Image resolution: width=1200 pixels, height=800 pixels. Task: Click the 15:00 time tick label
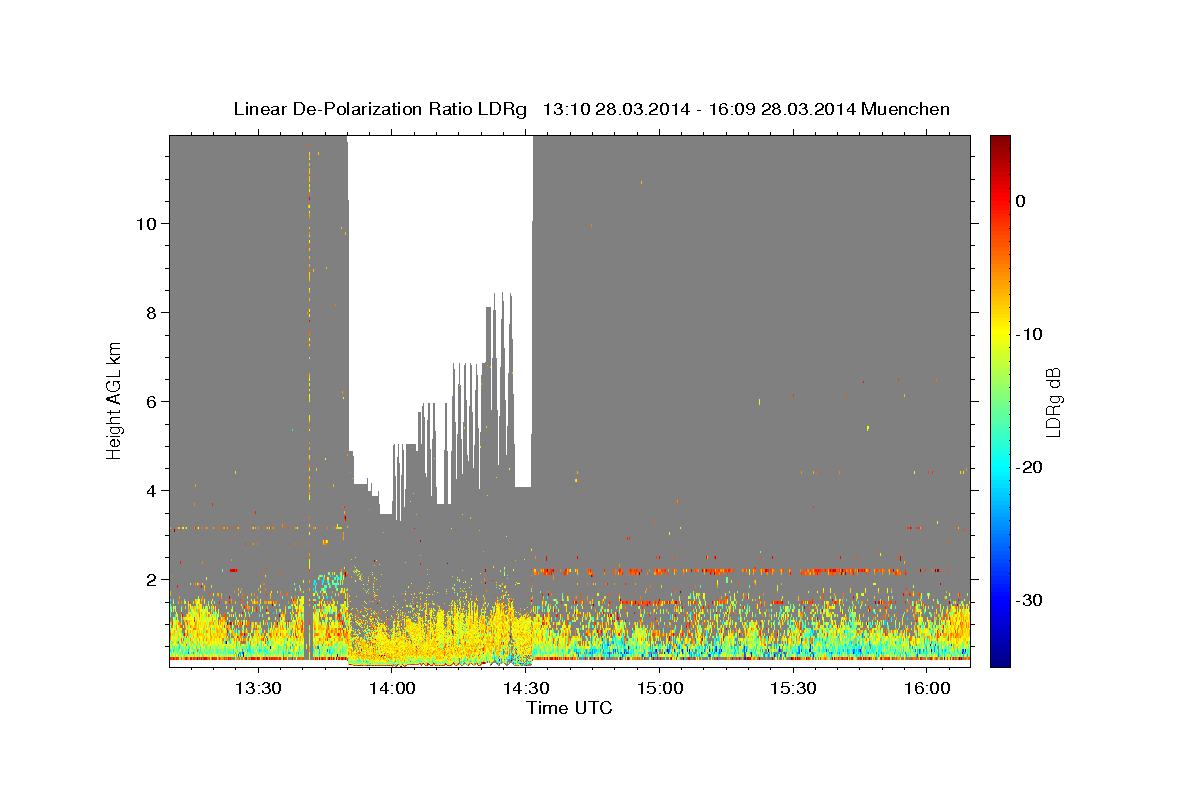pyautogui.click(x=660, y=688)
